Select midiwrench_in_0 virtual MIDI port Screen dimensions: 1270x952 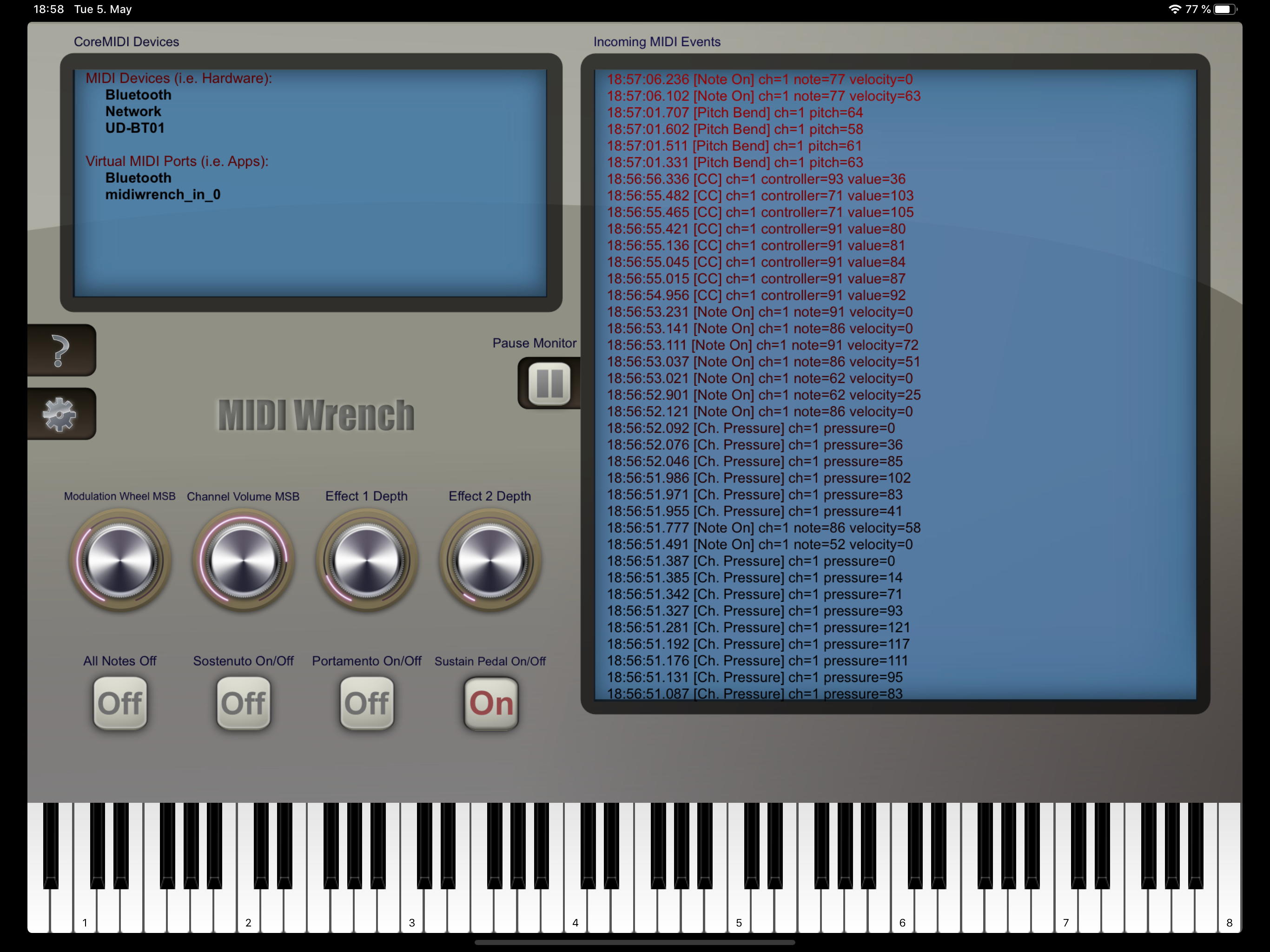tap(163, 195)
